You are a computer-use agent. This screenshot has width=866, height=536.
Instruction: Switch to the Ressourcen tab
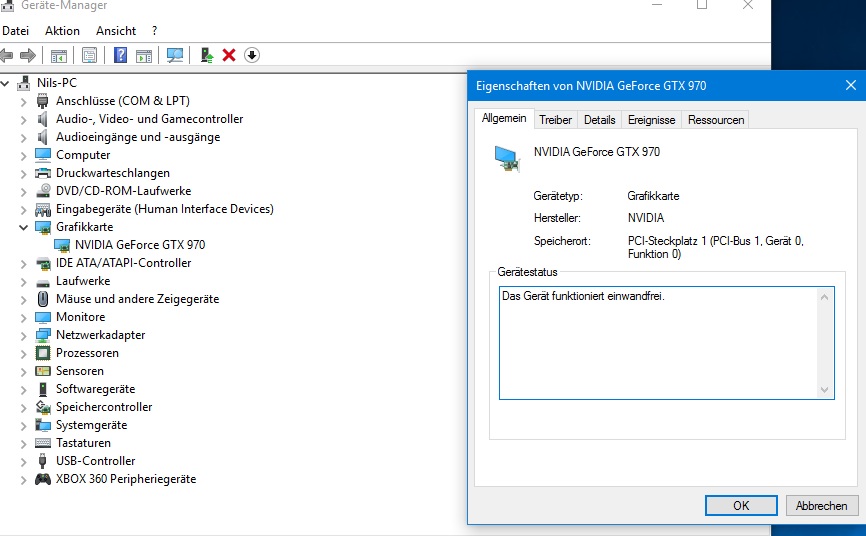[716, 120]
